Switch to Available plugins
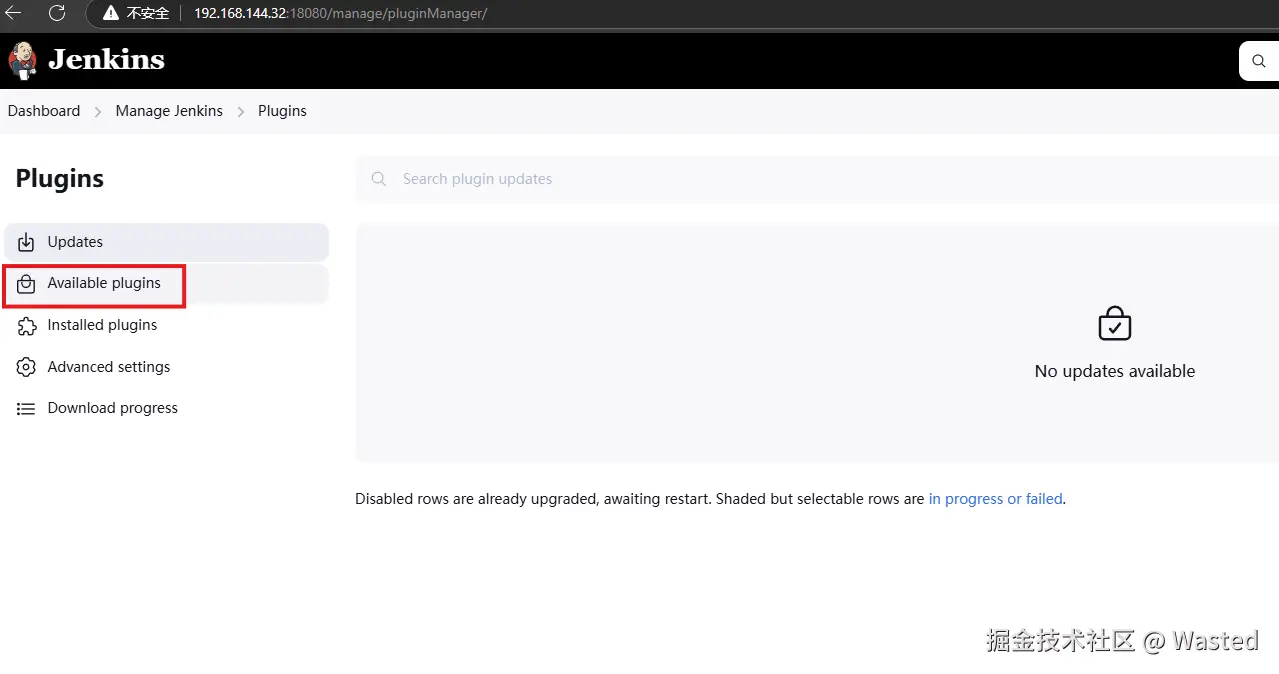The image size is (1279, 674). (166, 284)
